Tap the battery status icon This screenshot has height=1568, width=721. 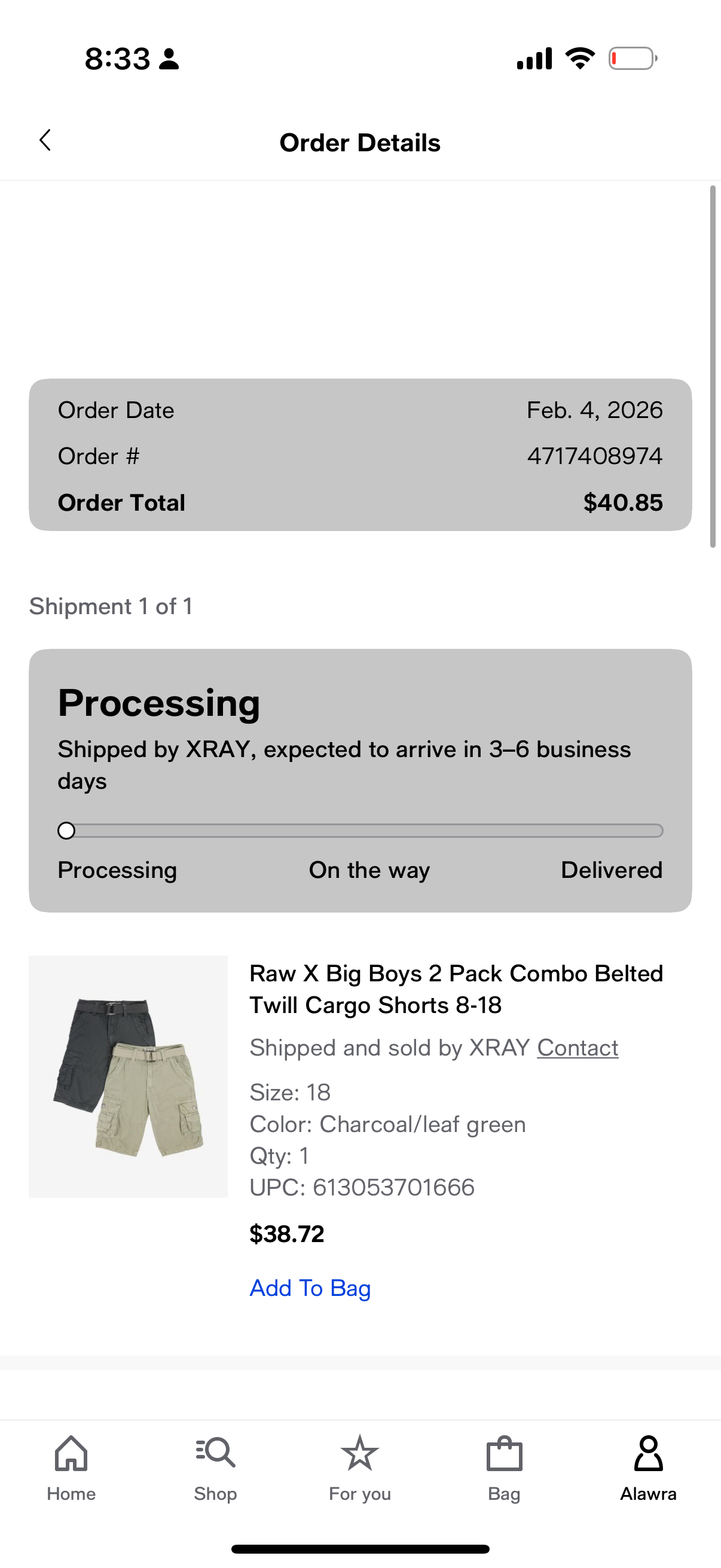click(x=633, y=59)
